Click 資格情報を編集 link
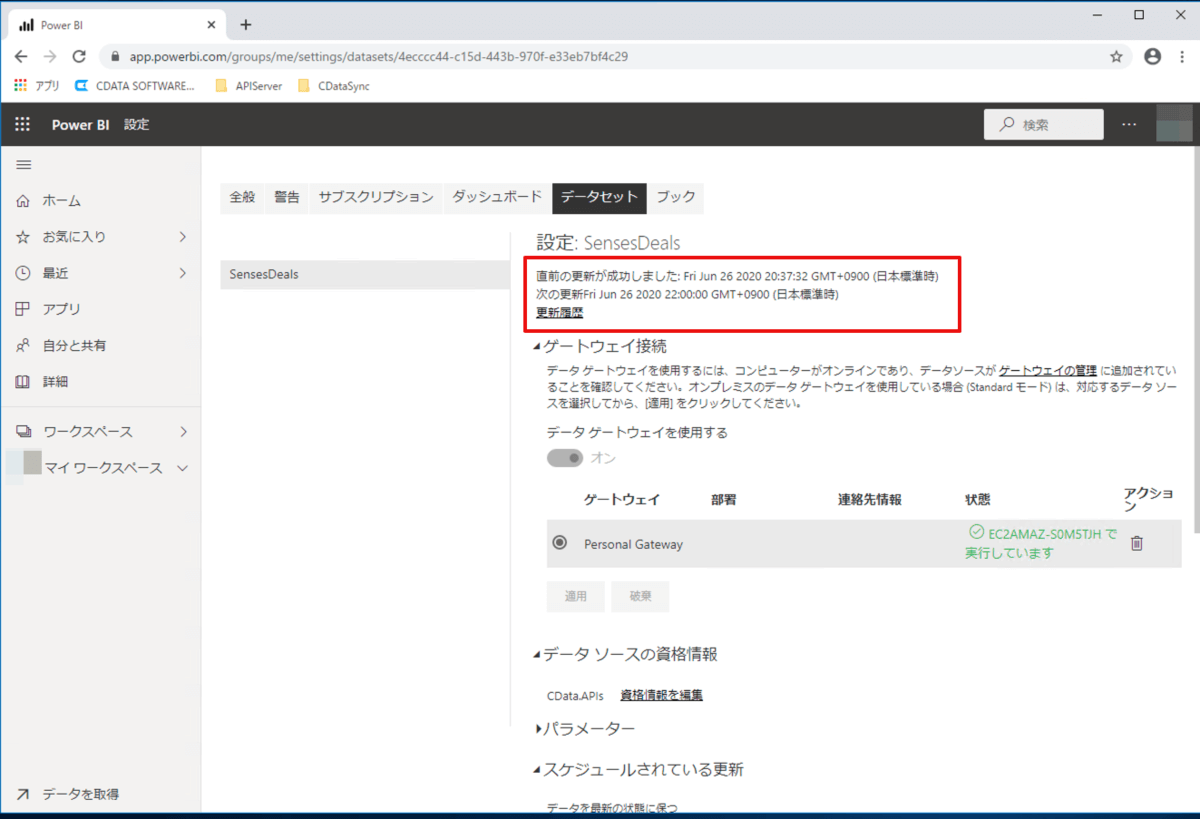The height and width of the screenshot is (819, 1200). (x=661, y=695)
